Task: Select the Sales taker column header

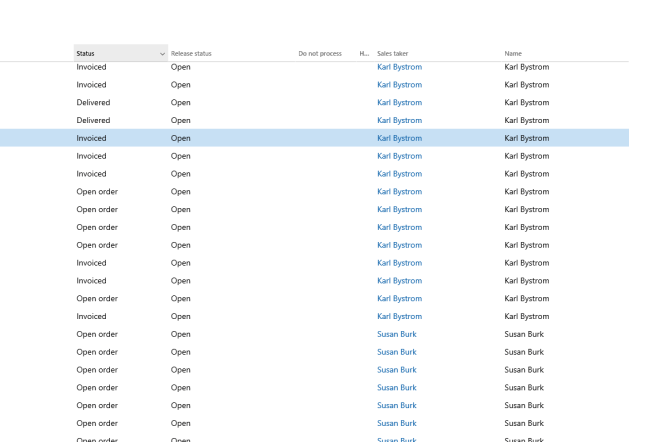Action: [x=392, y=53]
